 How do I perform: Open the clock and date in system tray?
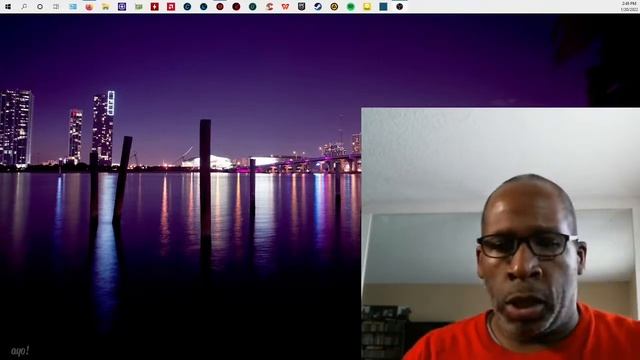click(629, 6)
